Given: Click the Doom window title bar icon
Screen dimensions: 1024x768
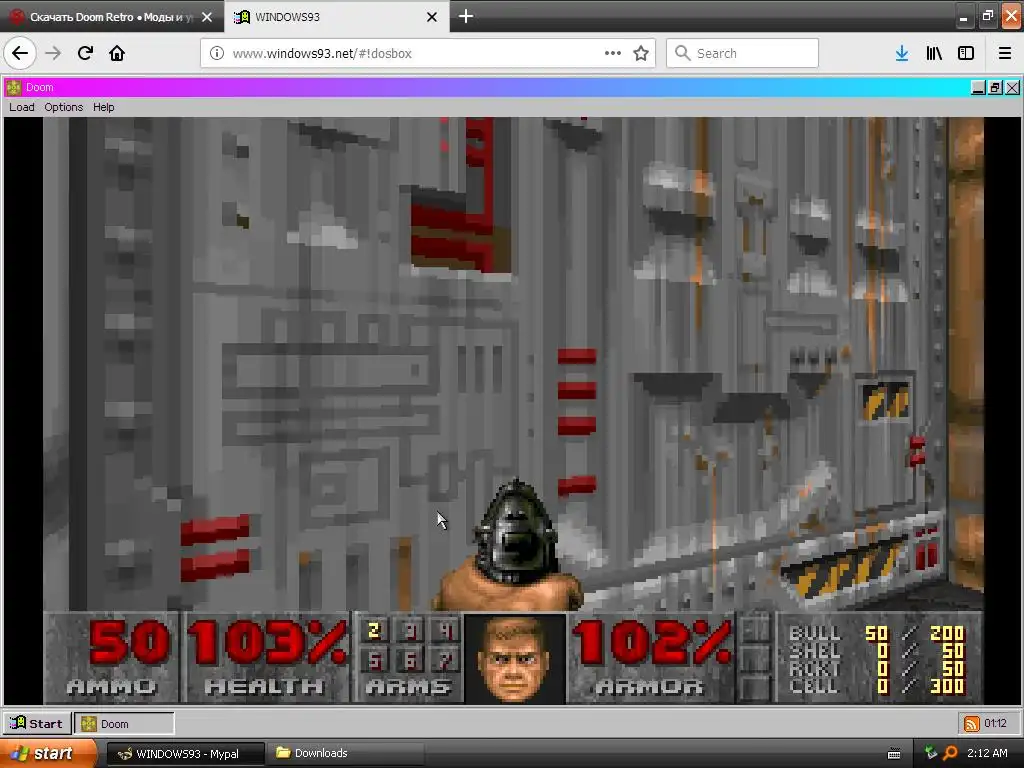Looking at the screenshot, I should 14,87.
